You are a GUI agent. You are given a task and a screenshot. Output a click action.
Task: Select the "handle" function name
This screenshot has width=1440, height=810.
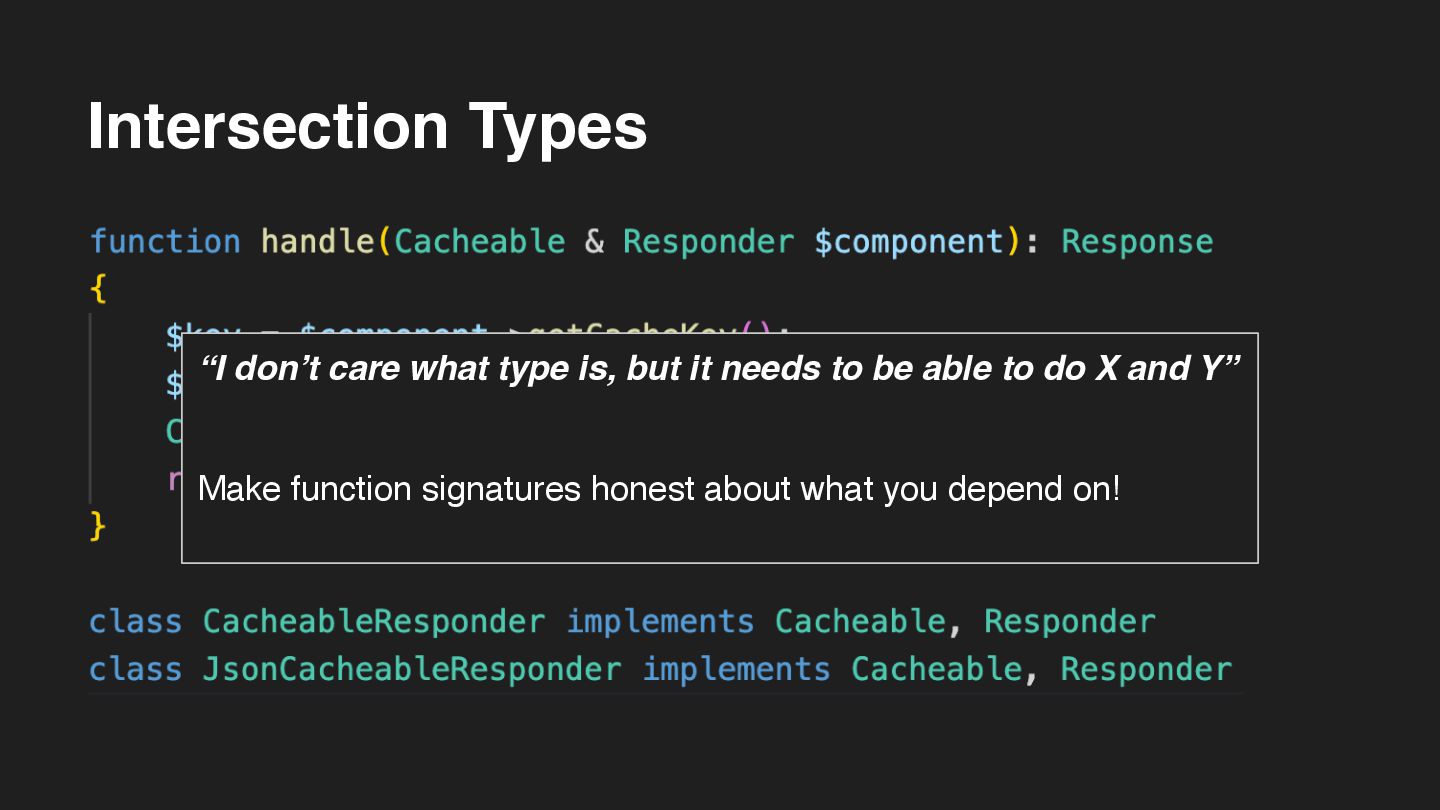point(317,242)
